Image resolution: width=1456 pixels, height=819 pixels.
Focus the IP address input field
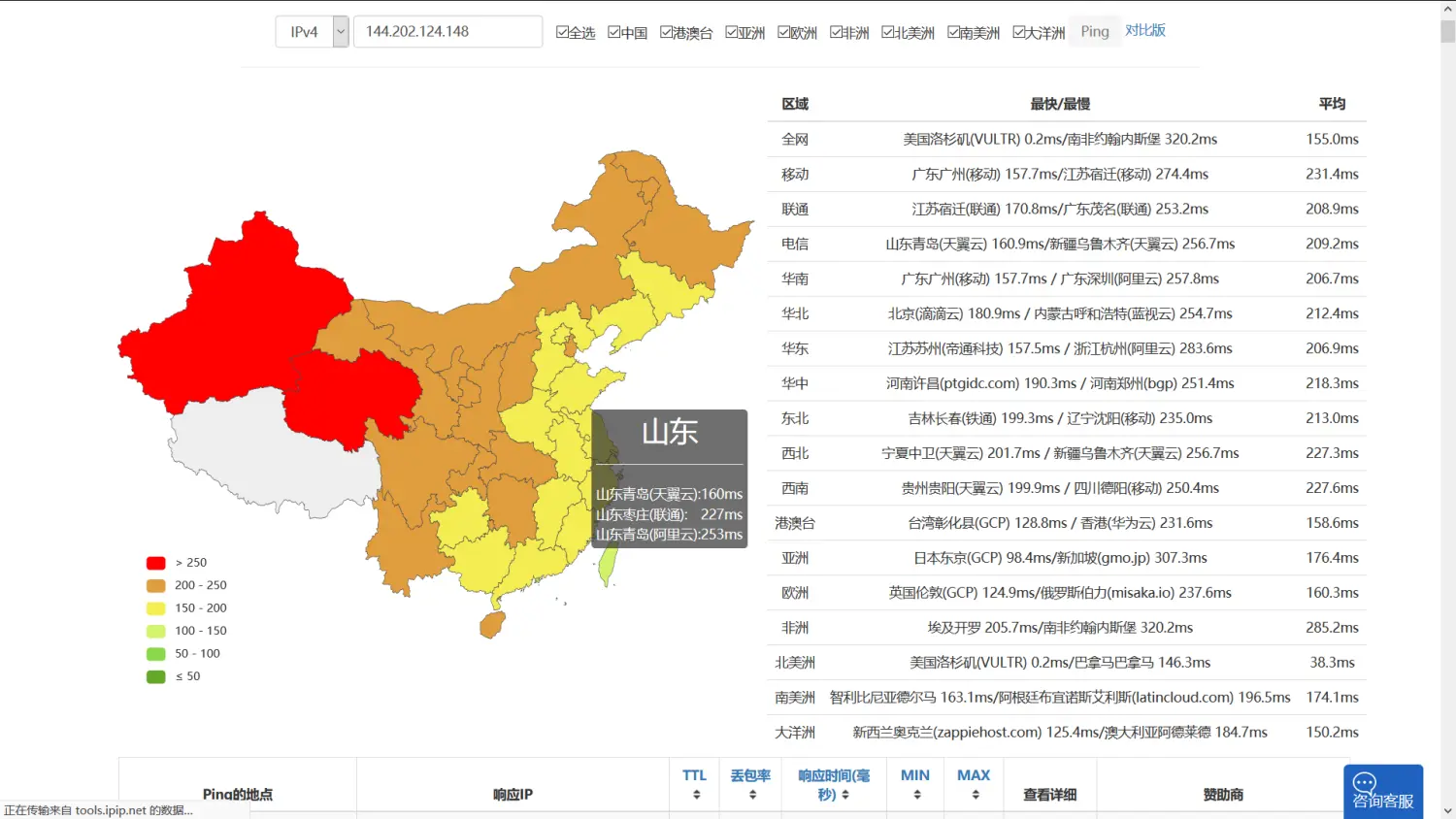tap(447, 32)
